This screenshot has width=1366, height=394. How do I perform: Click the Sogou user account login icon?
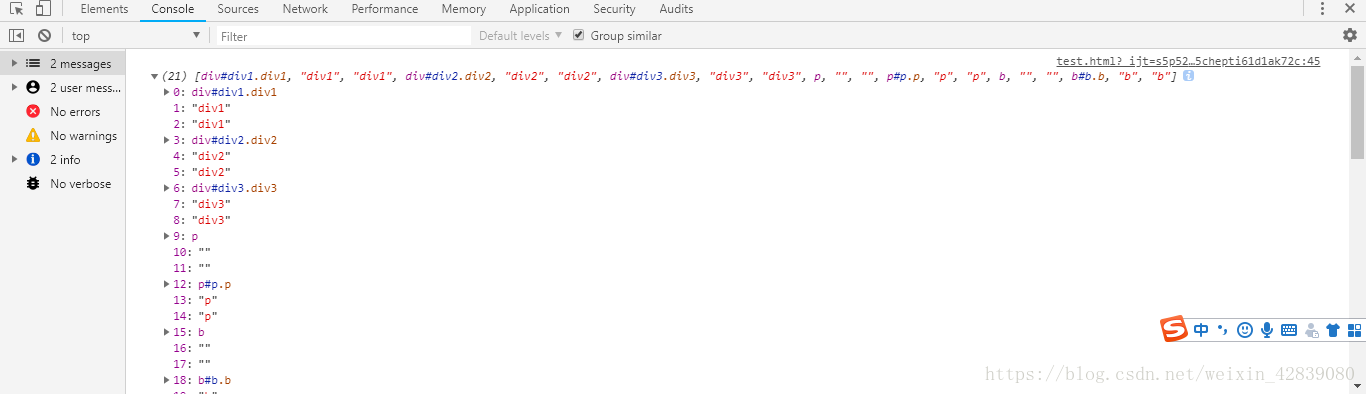1311,330
